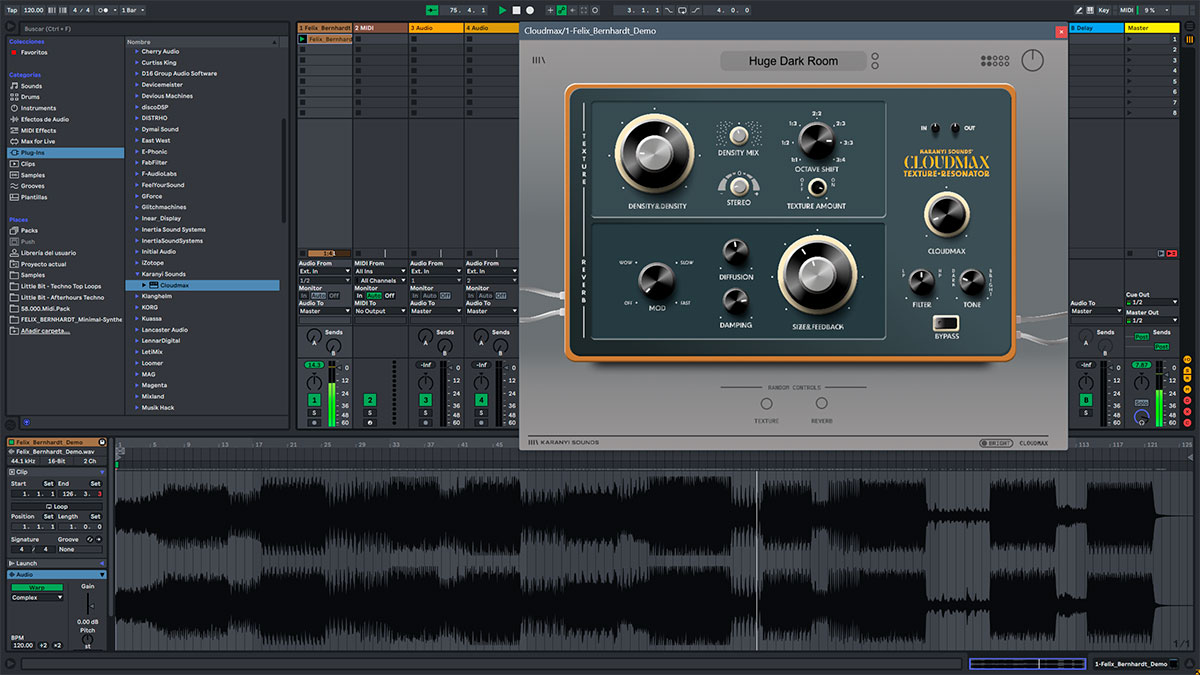This screenshot has width=1200, height=675.
Task: Click the MIDI mapping button
Action: coord(1126,10)
